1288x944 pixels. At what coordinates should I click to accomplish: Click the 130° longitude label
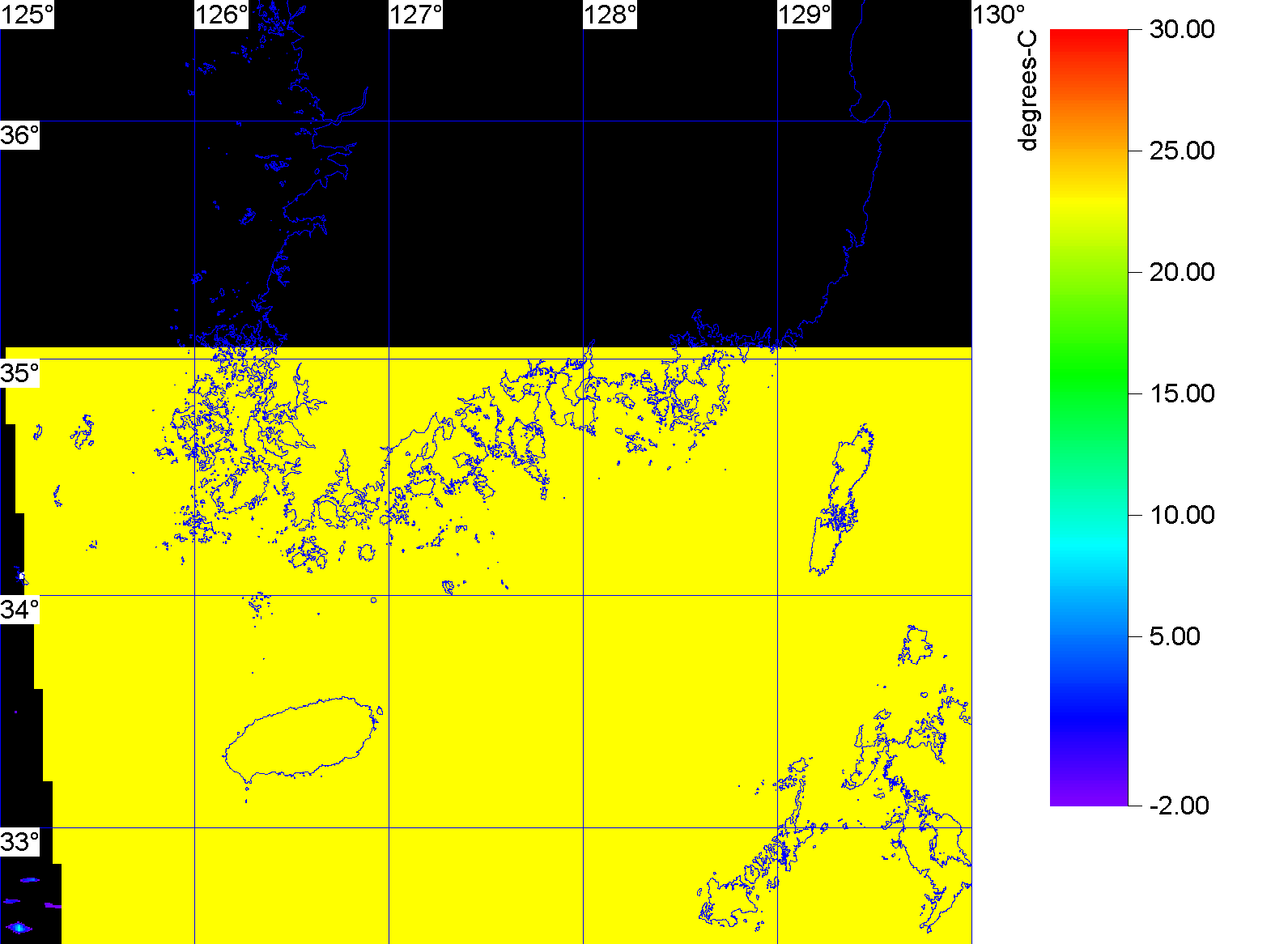tap(999, 15)
